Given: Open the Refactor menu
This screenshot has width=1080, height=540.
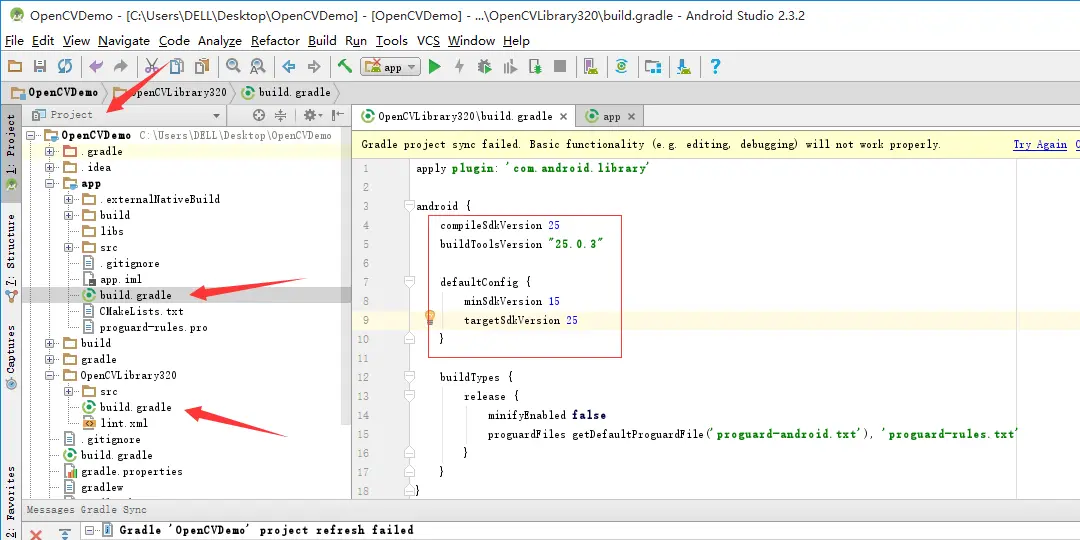Looking at the screenshot, I should click(275, 41).
